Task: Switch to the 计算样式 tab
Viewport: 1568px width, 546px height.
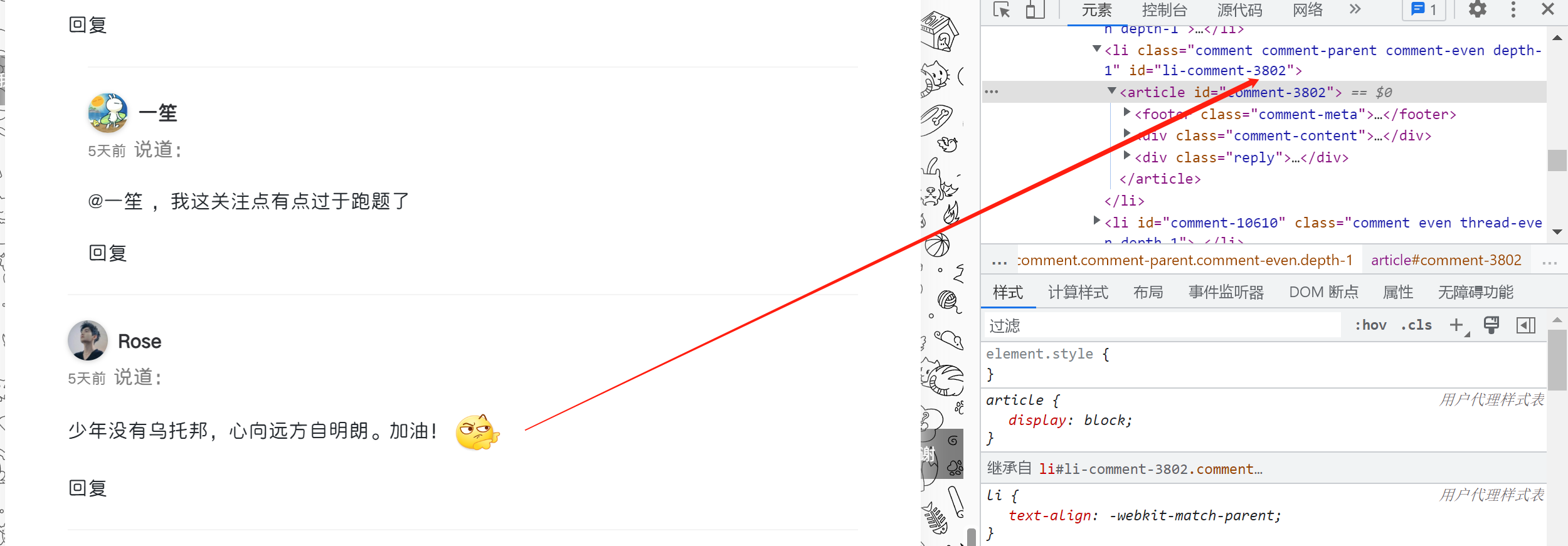Action: point(1078,292)
